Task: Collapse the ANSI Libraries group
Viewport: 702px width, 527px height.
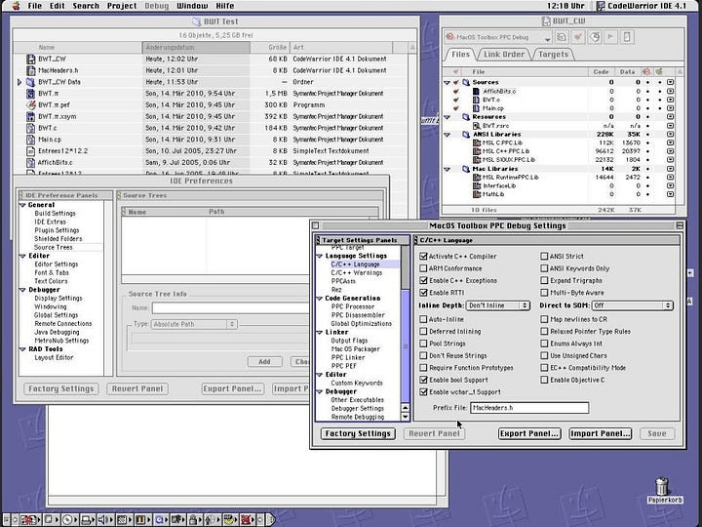Action: pyautogui.click(x=448, y=134)
